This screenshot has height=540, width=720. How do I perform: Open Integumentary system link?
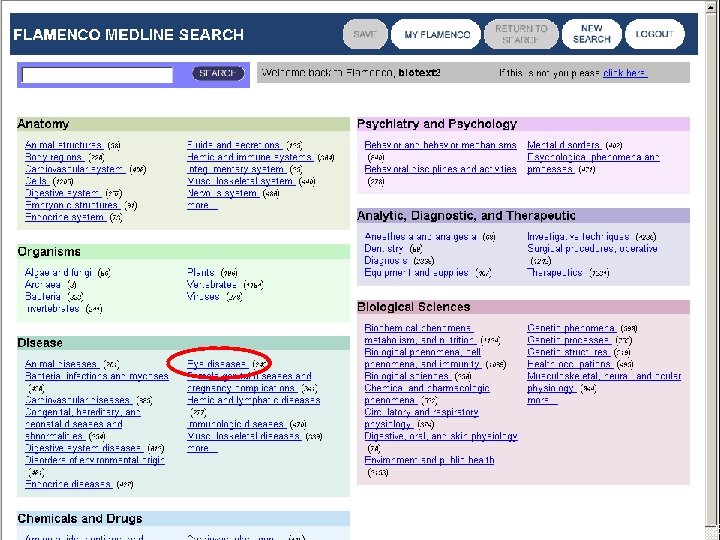point(236,169)
